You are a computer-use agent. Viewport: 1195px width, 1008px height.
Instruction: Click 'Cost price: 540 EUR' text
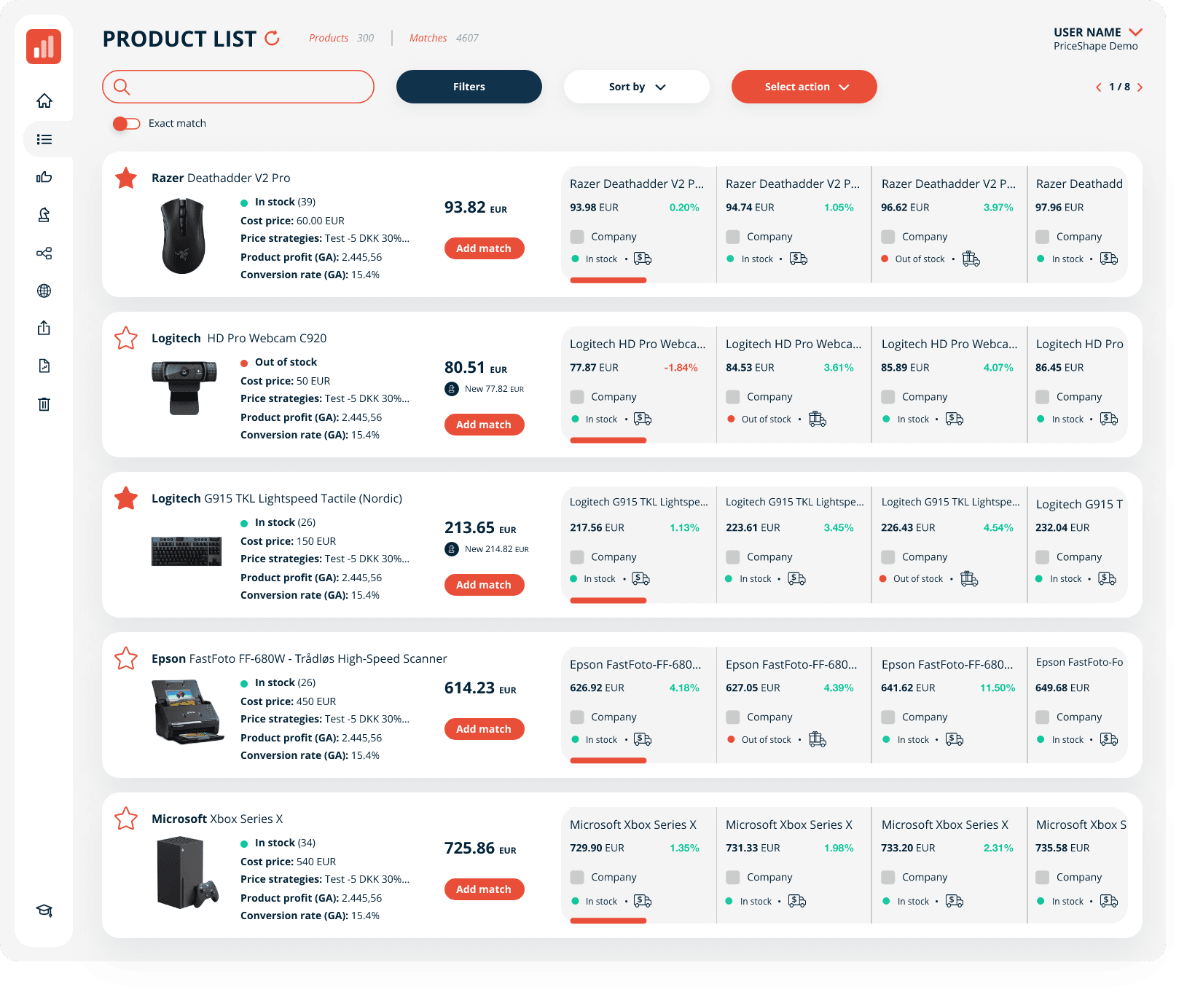click(288, 862)
